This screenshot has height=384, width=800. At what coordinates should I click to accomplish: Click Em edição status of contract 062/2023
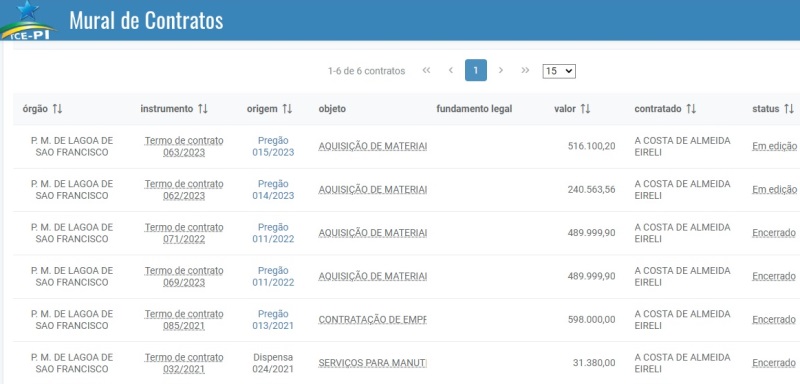(x=774, y=190)
